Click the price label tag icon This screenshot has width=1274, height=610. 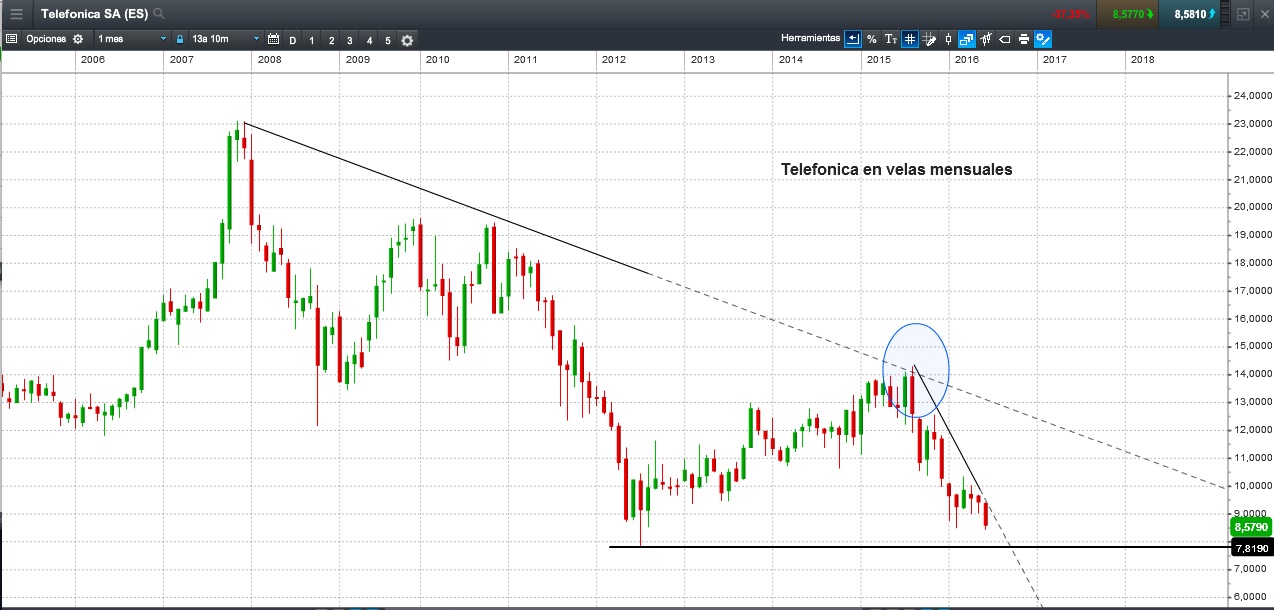tap(1005, 39)
